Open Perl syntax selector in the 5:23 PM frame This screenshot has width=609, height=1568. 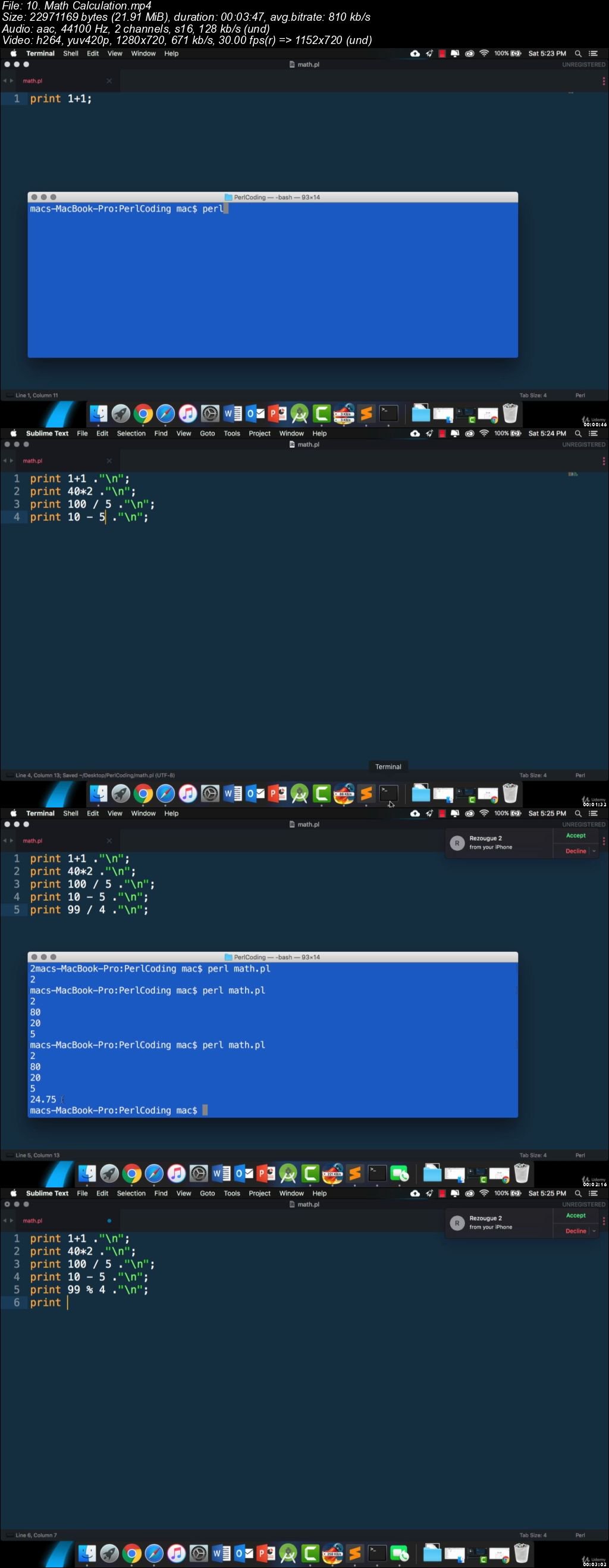[x=580, y=395]
